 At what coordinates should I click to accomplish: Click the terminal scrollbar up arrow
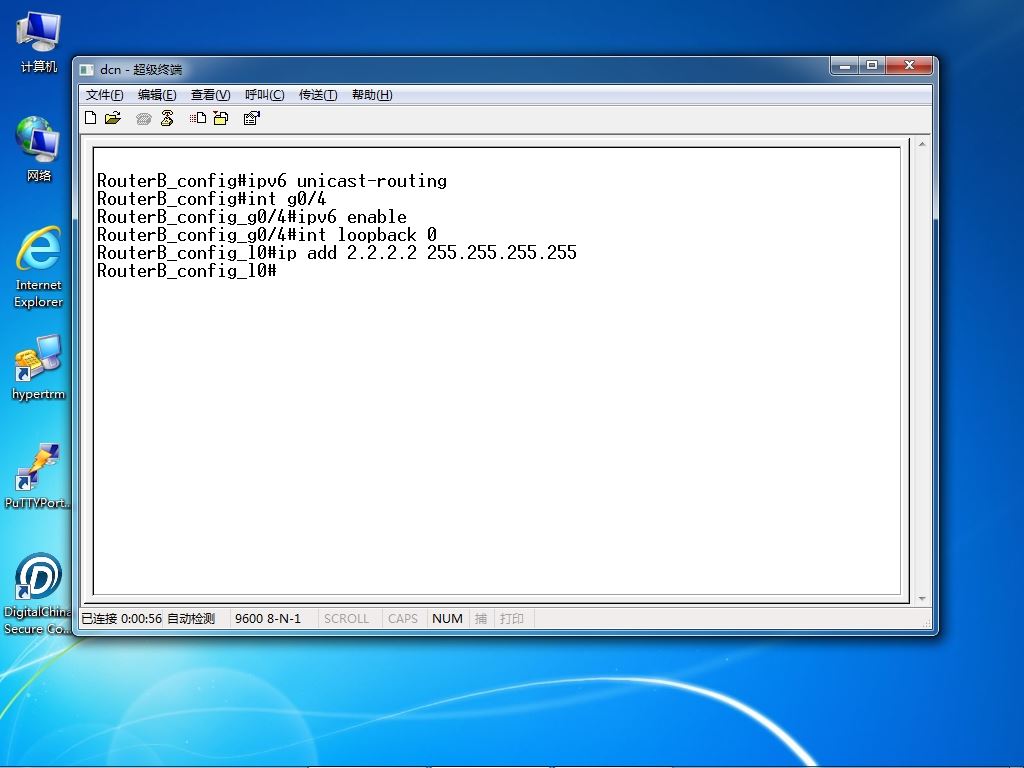coord(921,144)
